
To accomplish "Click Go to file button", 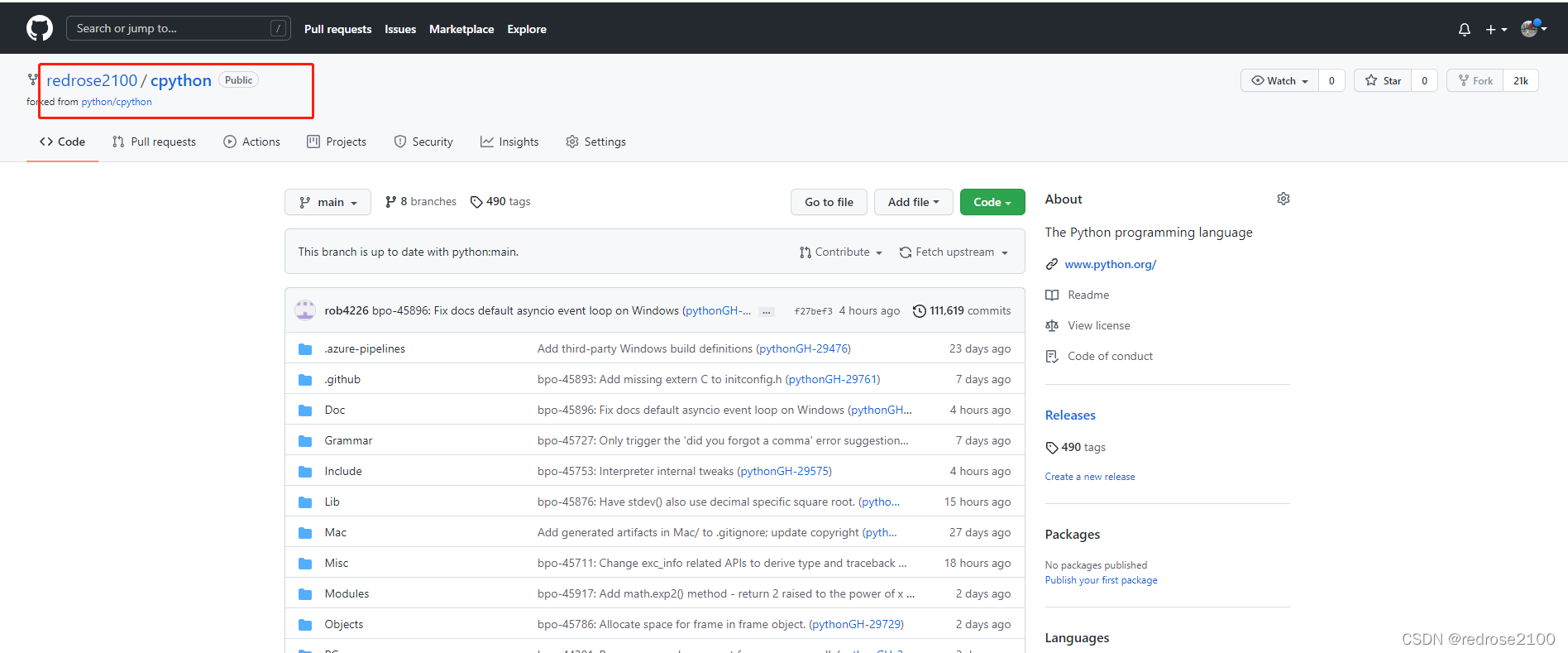I will [x=829, y=202].
